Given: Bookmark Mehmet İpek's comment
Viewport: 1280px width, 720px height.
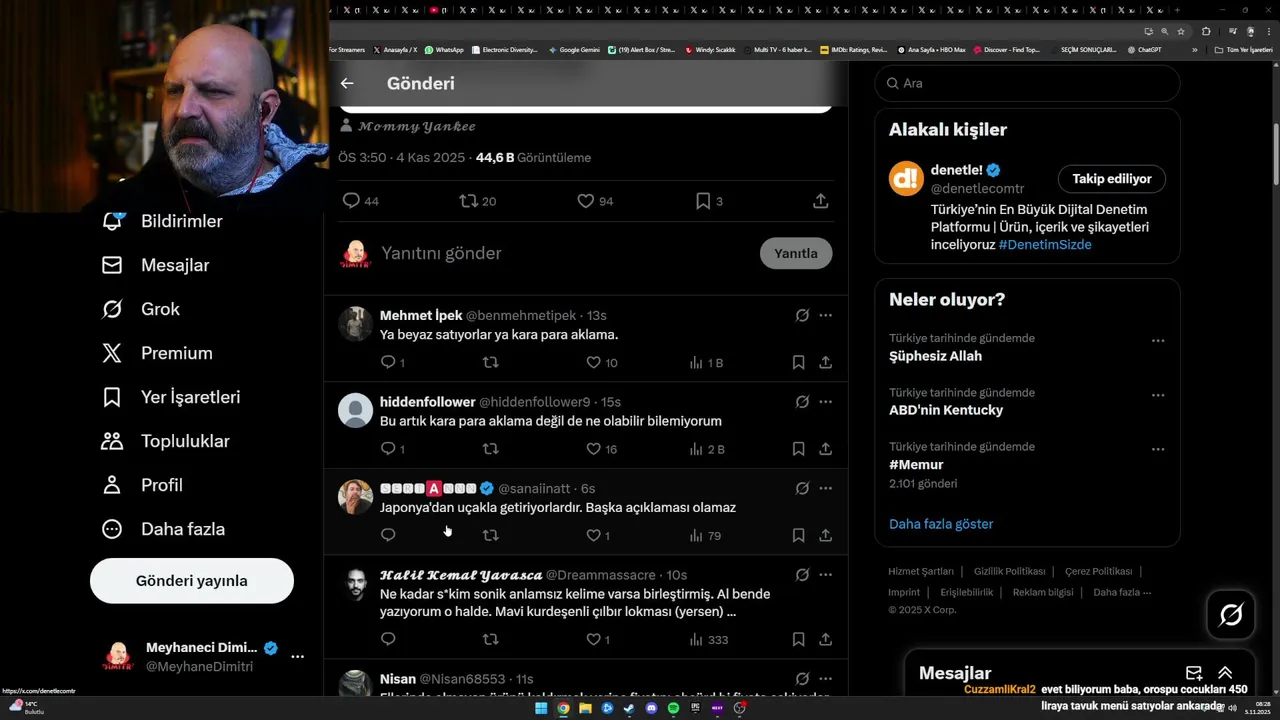Looking at the screenshot, I should click(798, 362).
